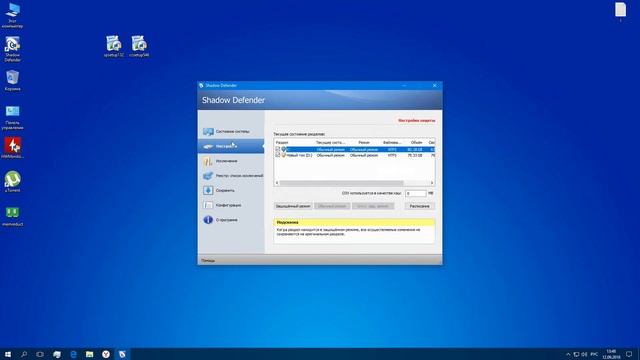Open taskbar search magnifier

coord(24,354)
